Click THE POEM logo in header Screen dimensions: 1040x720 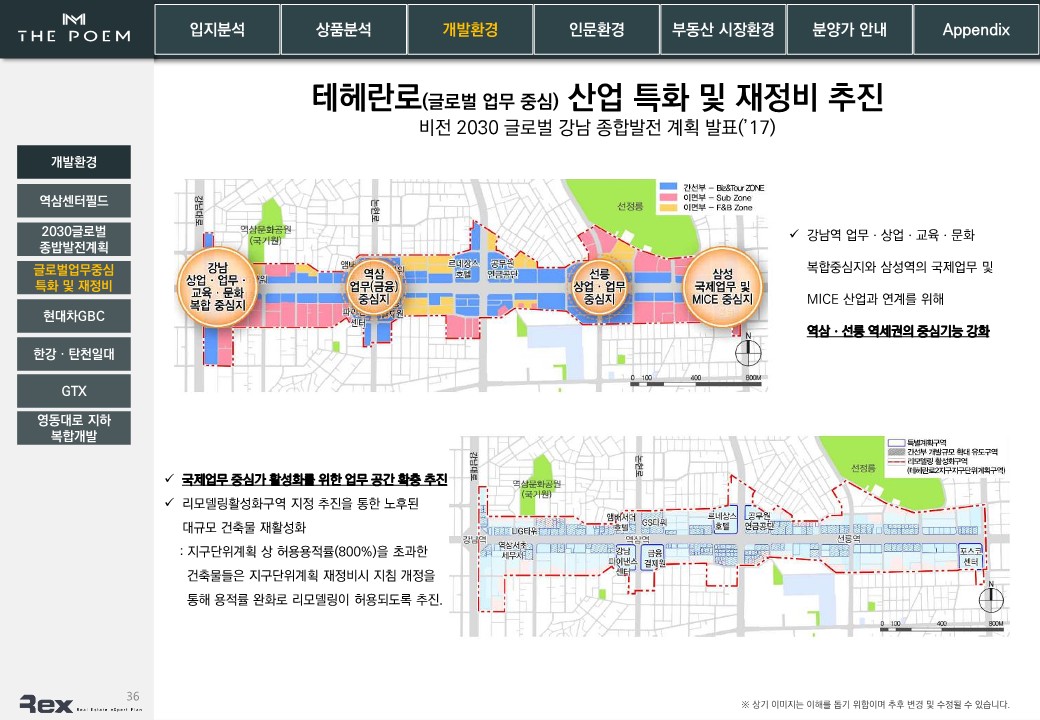(74, 29)
